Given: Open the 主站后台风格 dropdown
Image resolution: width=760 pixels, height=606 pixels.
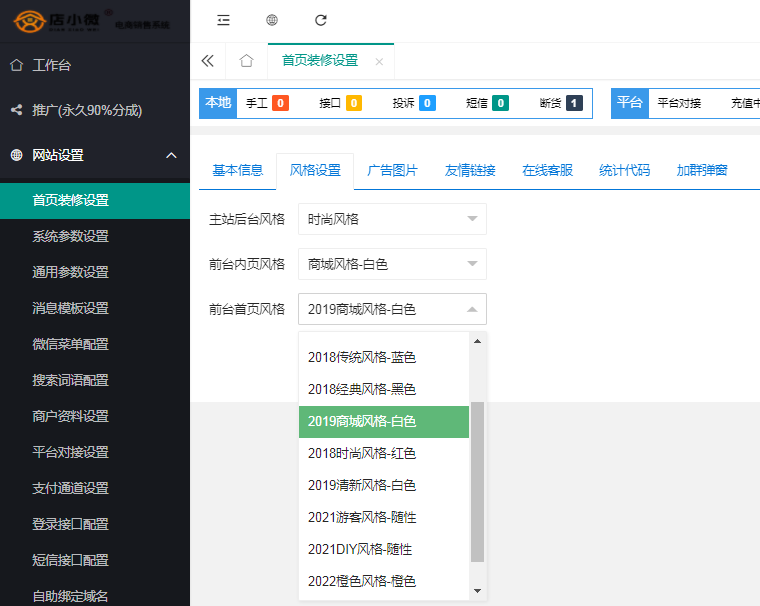Looking at the screenshot, I should tap(392, 219).
